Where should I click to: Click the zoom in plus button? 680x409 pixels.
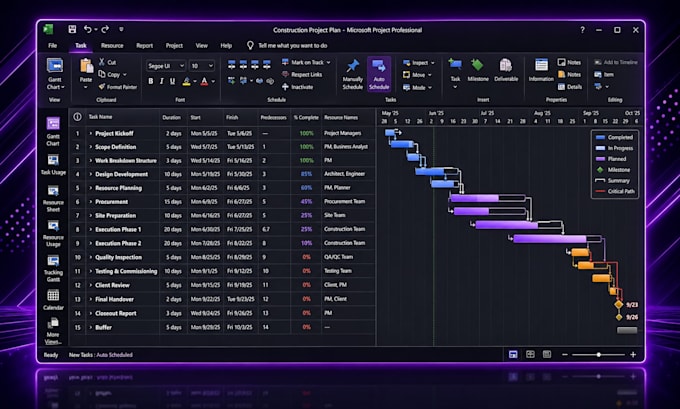tap(633, 355)
